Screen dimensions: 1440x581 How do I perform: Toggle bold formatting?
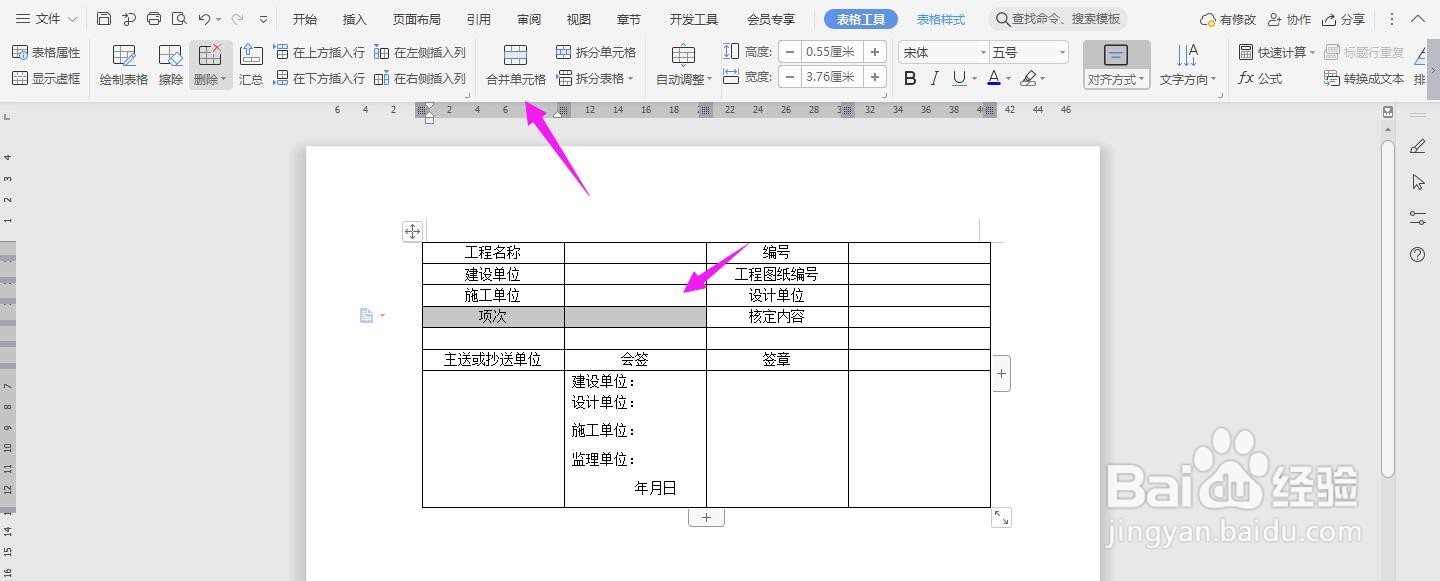(908, 77)
